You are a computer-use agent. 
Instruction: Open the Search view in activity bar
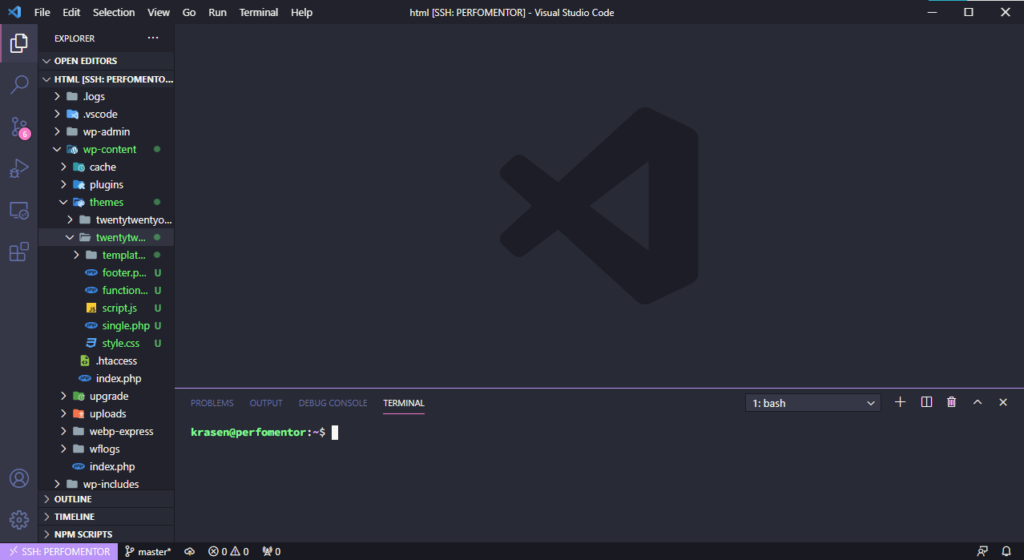(x=19, y=85)
